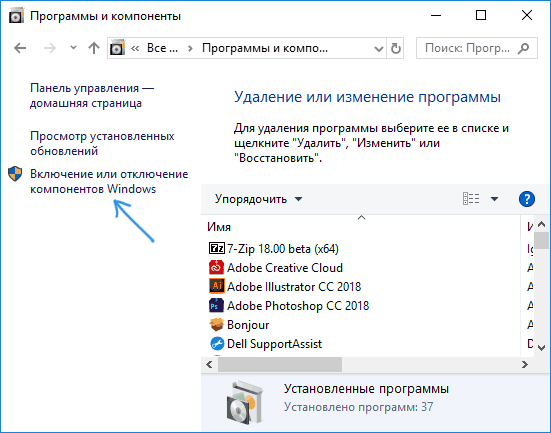
Task: Click the address bar Programs icon
Action: point(117,47)
